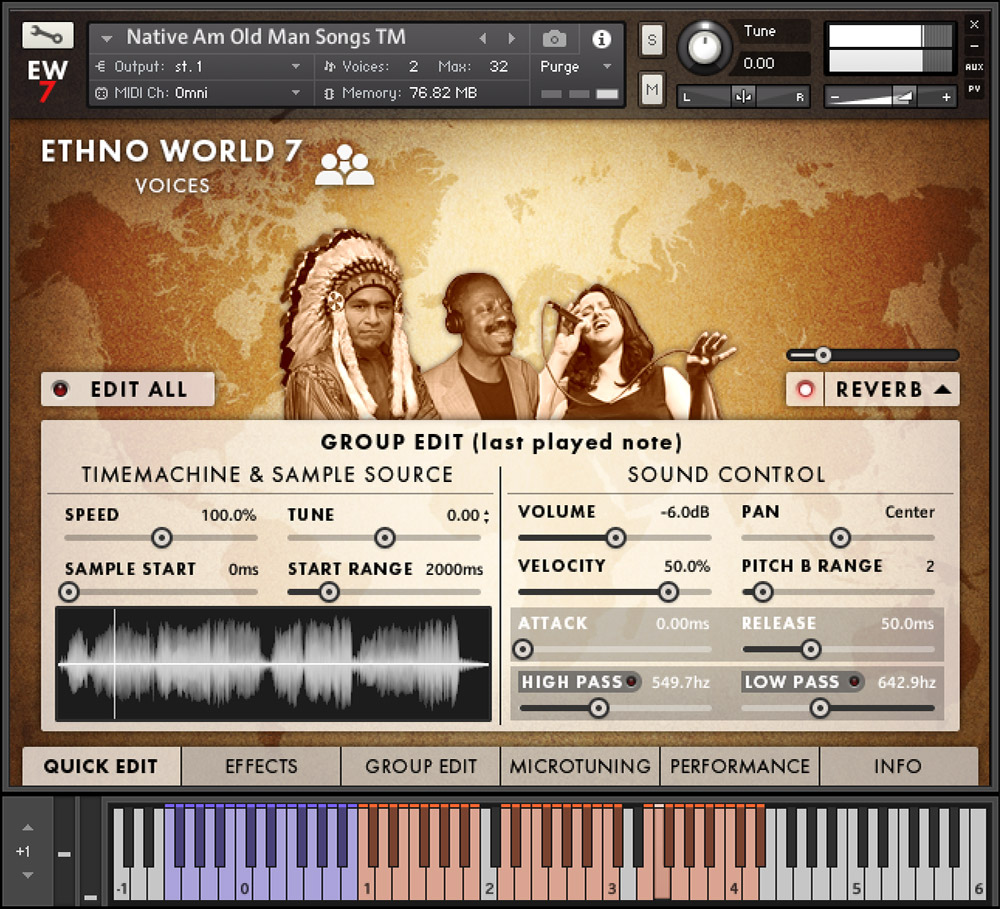The width and height of the screenshot is (1000, 909).
Task: Toggle the EDIT ALL switch
Action: (128, 389)
